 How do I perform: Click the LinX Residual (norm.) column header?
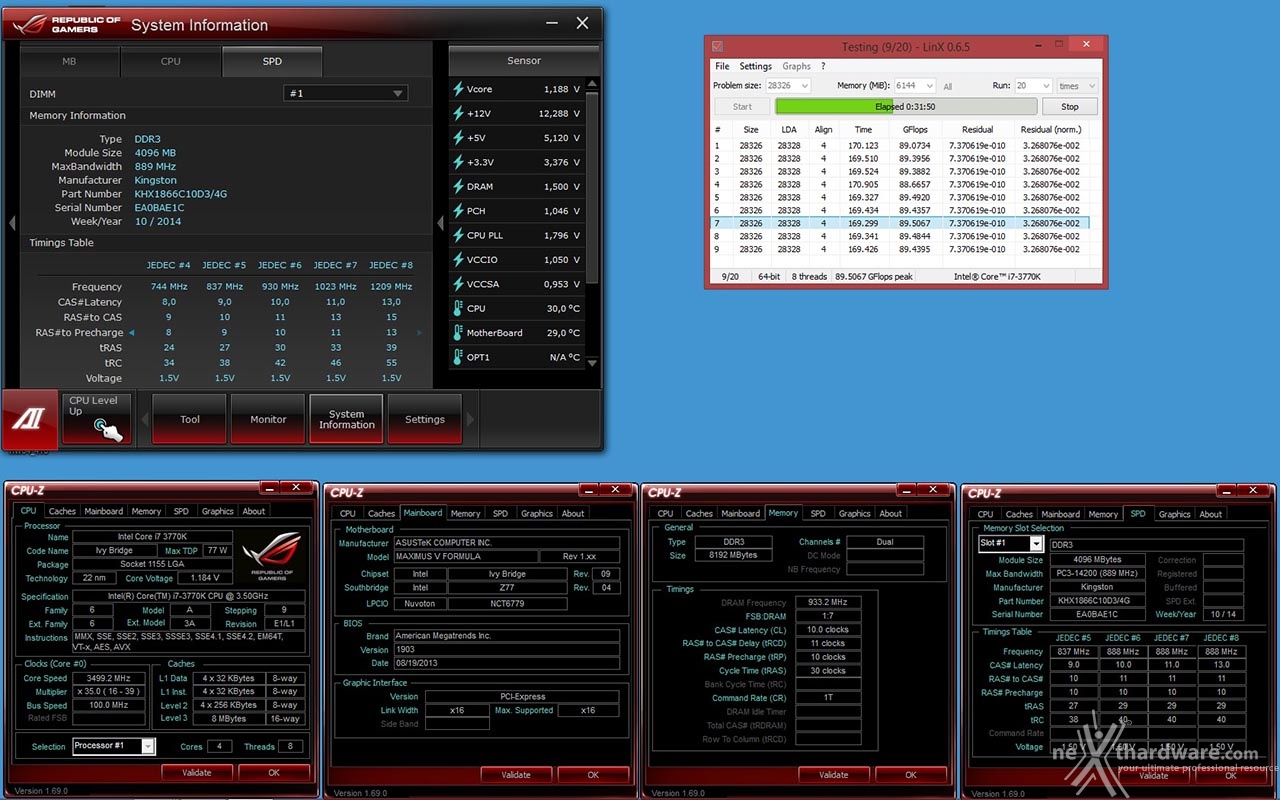click(x=1050, y=129)
